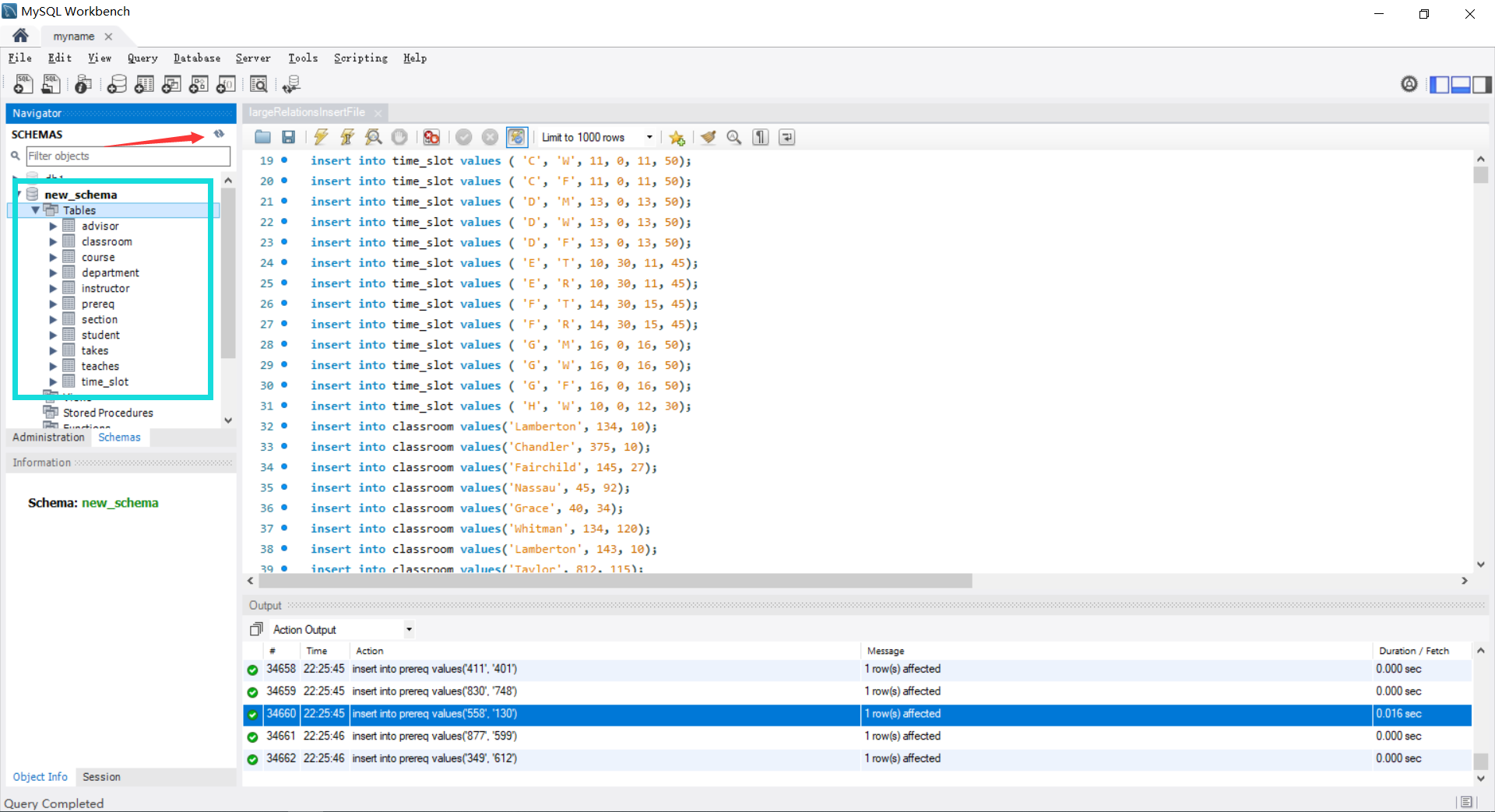The width and height of the screenshot is (1495, 812).
Task: Show the execution plan with the magnifier bolt
Action: pos(373,137)
